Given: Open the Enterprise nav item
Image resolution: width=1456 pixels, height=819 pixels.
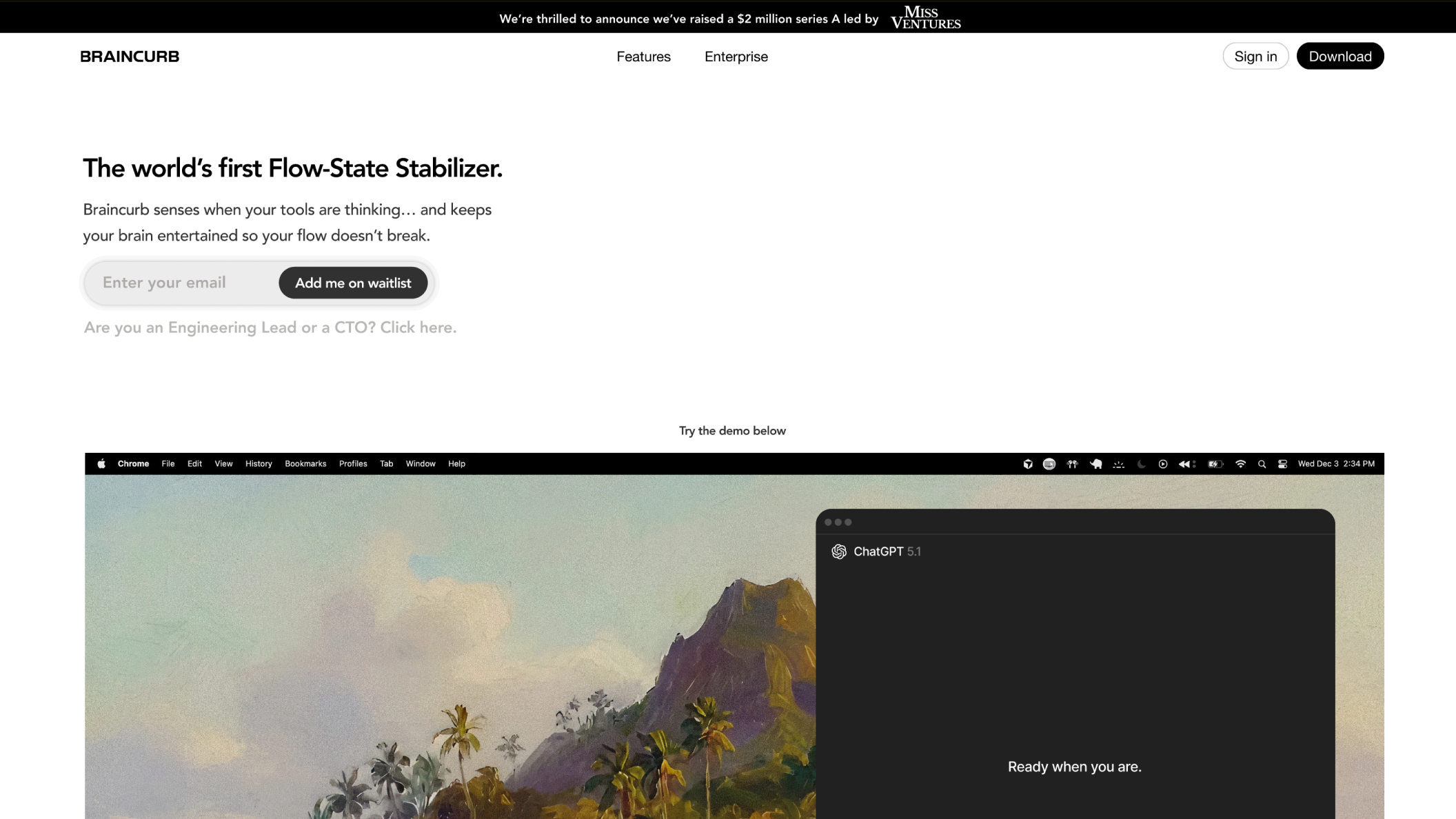Looking at the screenshot, I should coord(736,57).
